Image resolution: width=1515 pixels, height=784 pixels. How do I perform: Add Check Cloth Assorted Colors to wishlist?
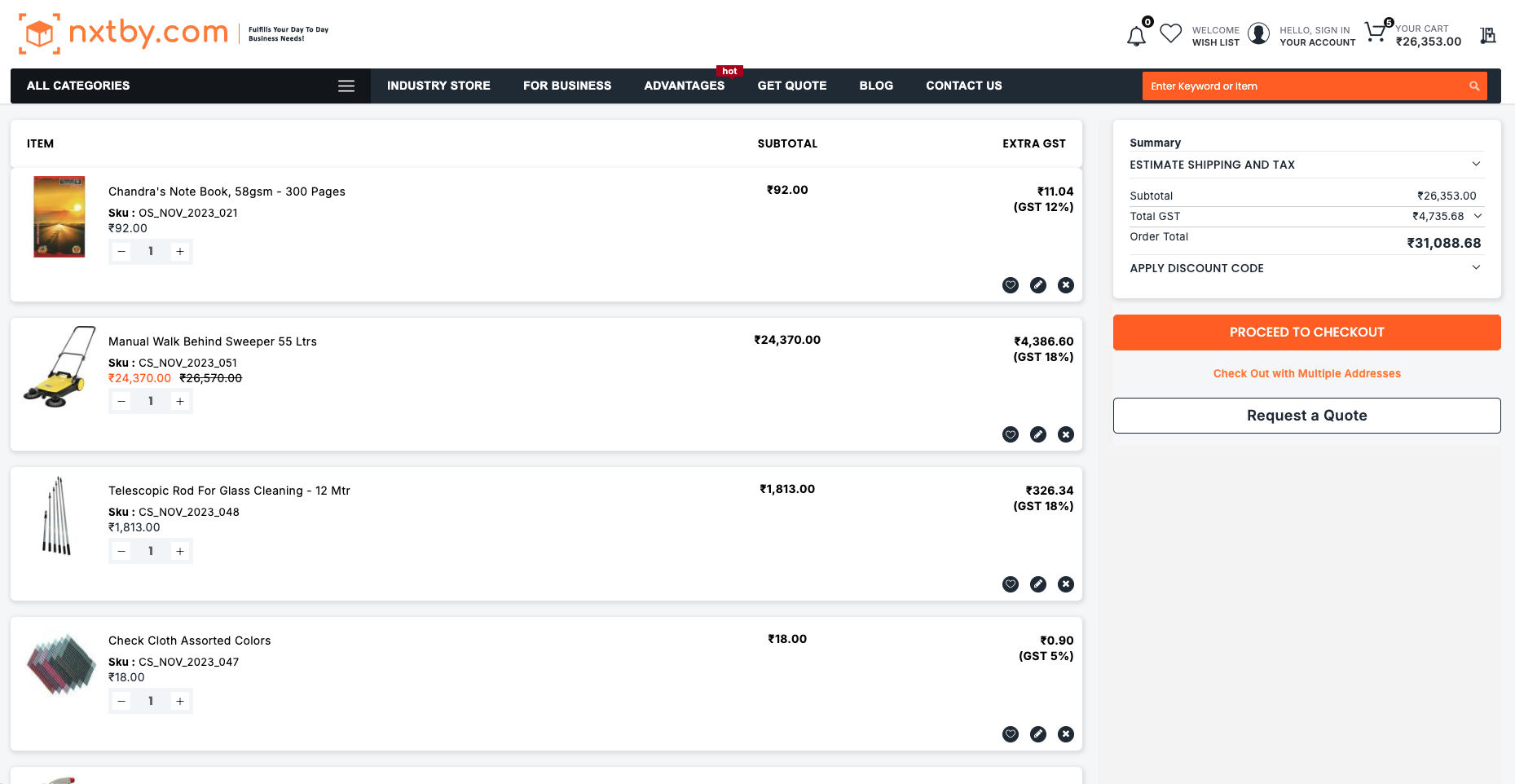[1011, 734]
